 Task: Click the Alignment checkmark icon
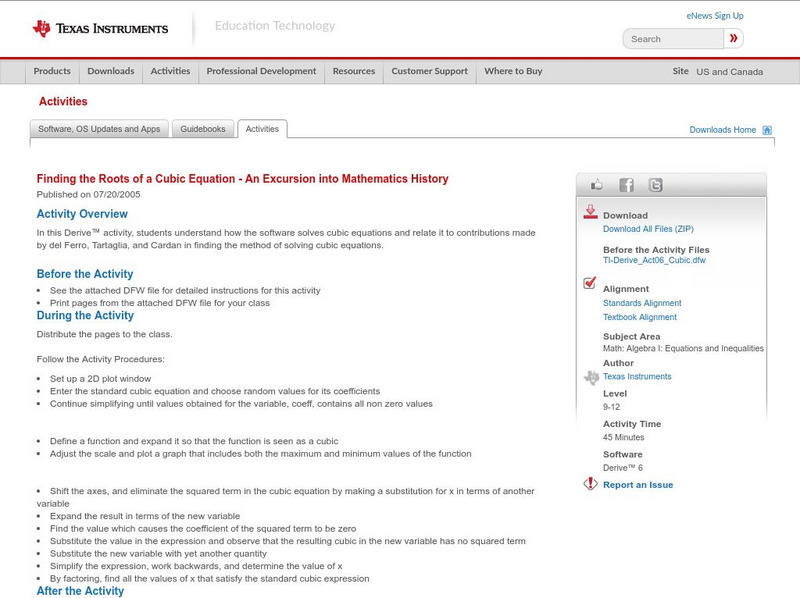[x=589, y=283]
